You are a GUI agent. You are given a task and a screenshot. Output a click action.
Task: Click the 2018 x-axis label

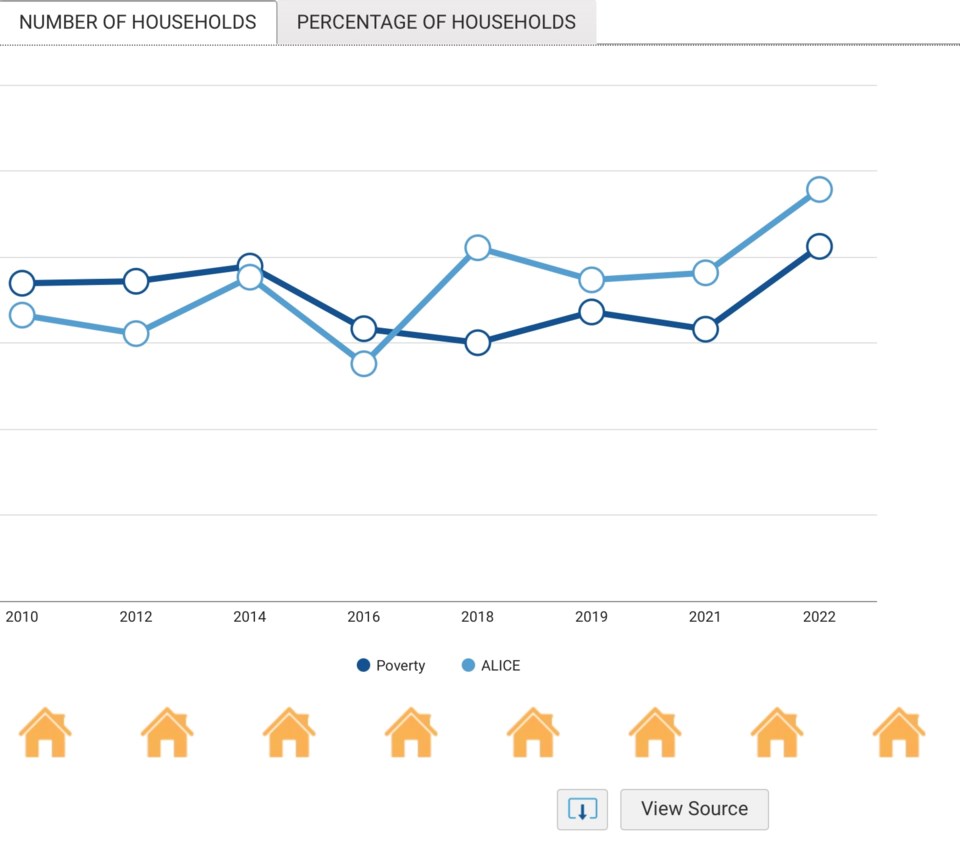[478, 617]
